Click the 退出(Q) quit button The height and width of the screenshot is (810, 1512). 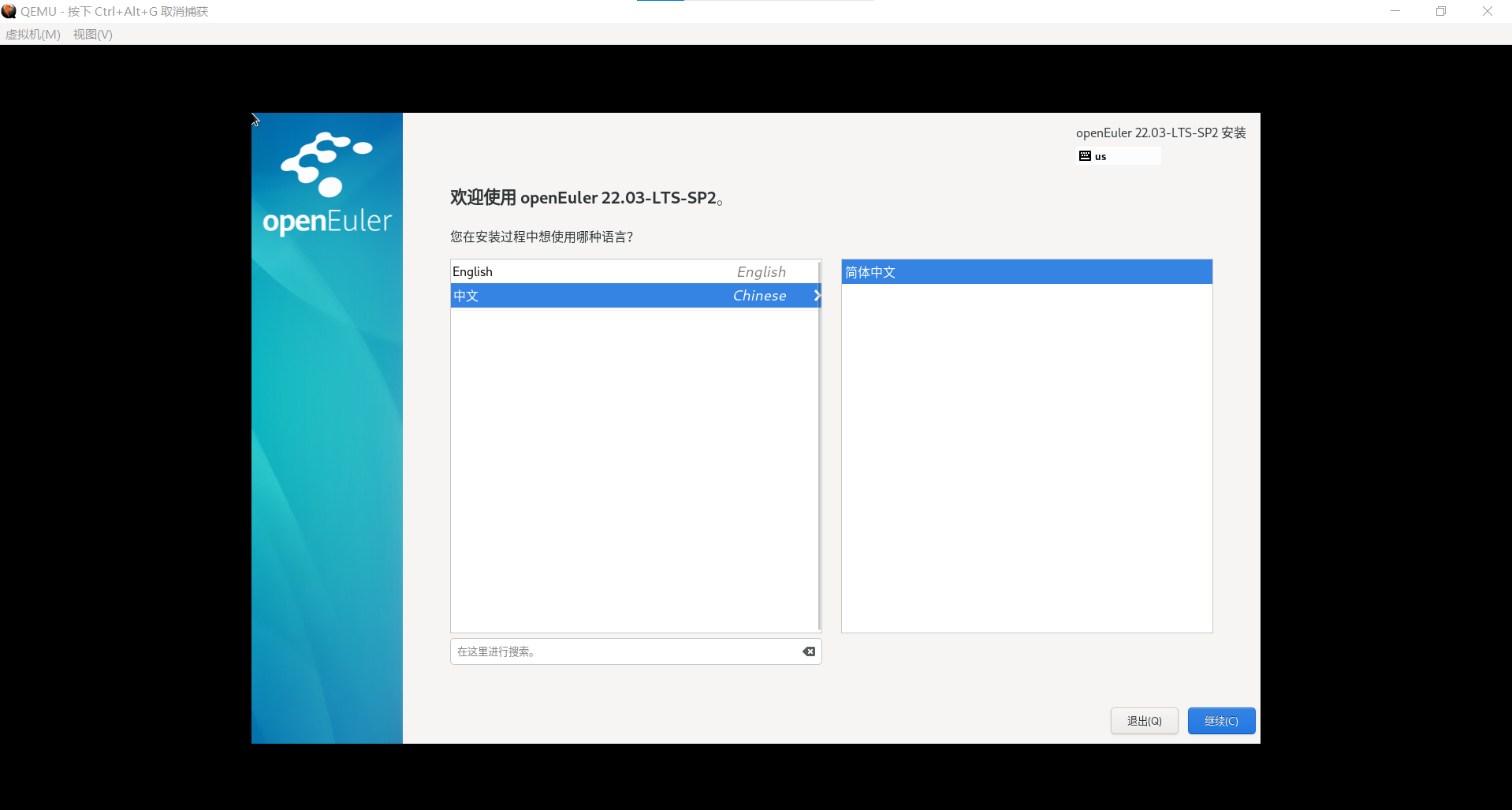coord(1145,721)
